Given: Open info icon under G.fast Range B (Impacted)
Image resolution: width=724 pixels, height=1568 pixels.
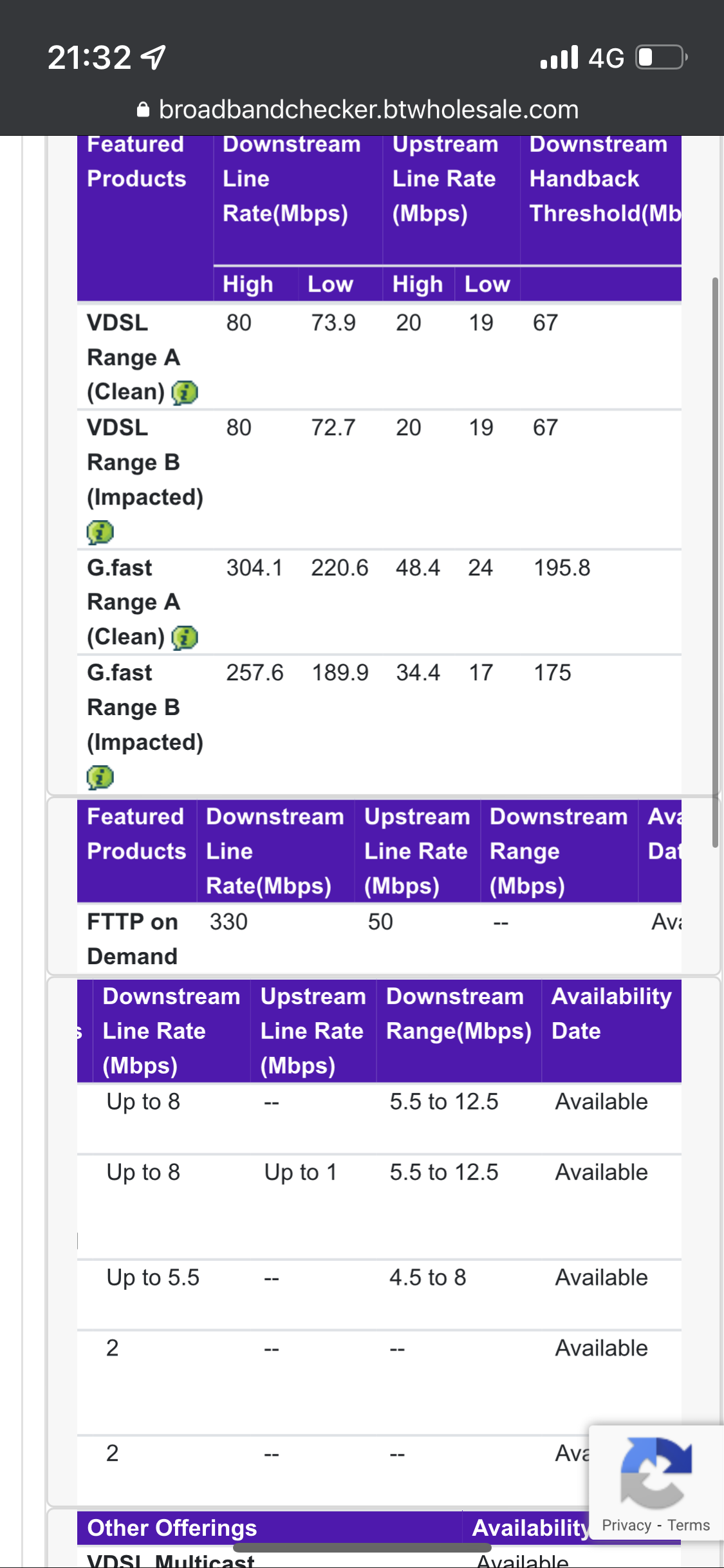Looking at the screenshot, I should [x=100, y=777].
